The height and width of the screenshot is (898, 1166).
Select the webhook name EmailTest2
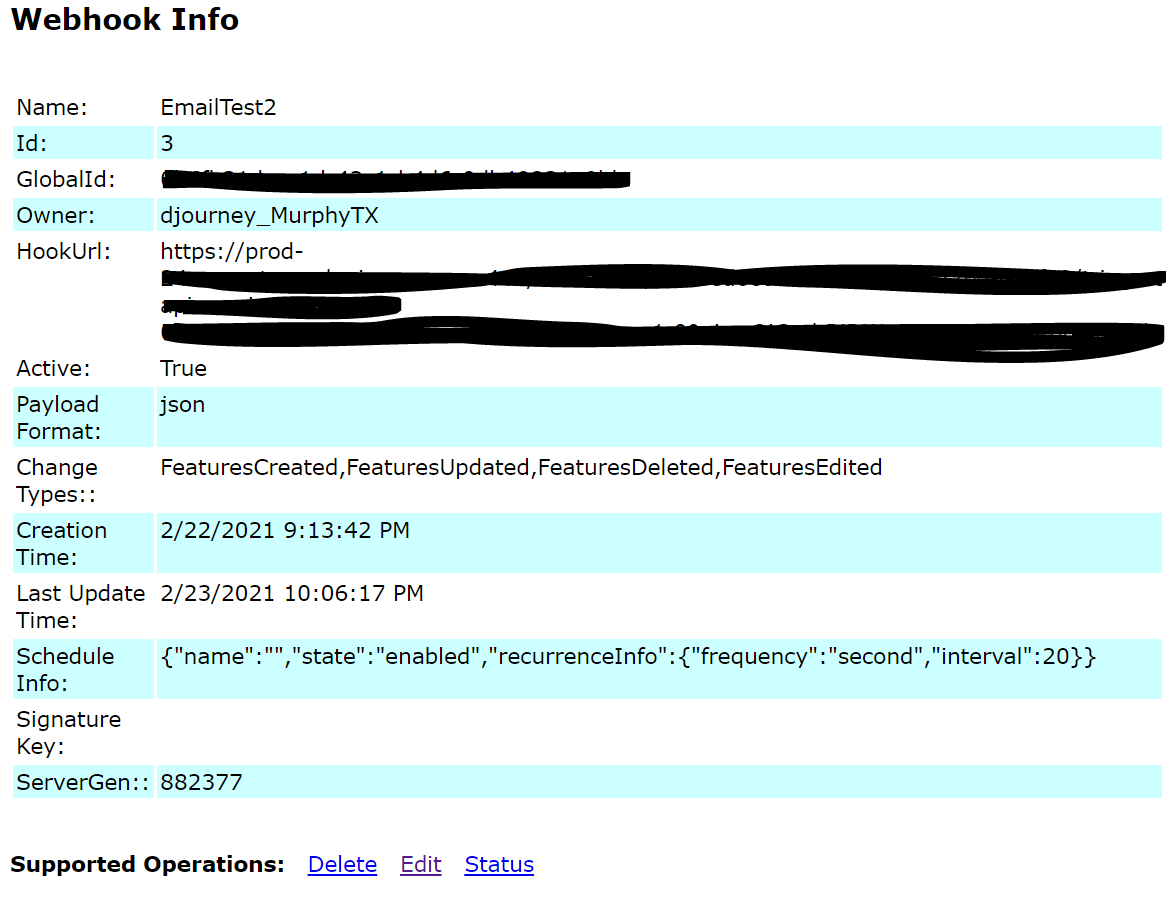click(218, 107)
